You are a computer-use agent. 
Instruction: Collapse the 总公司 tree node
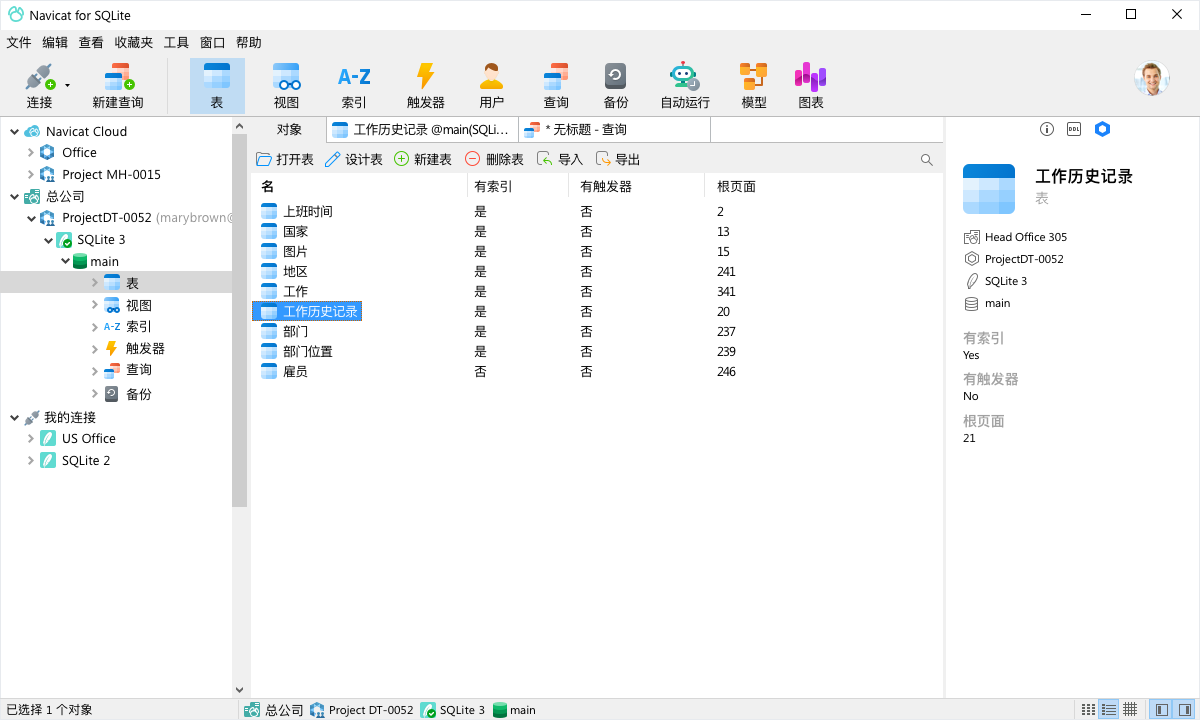coord(14,196)
